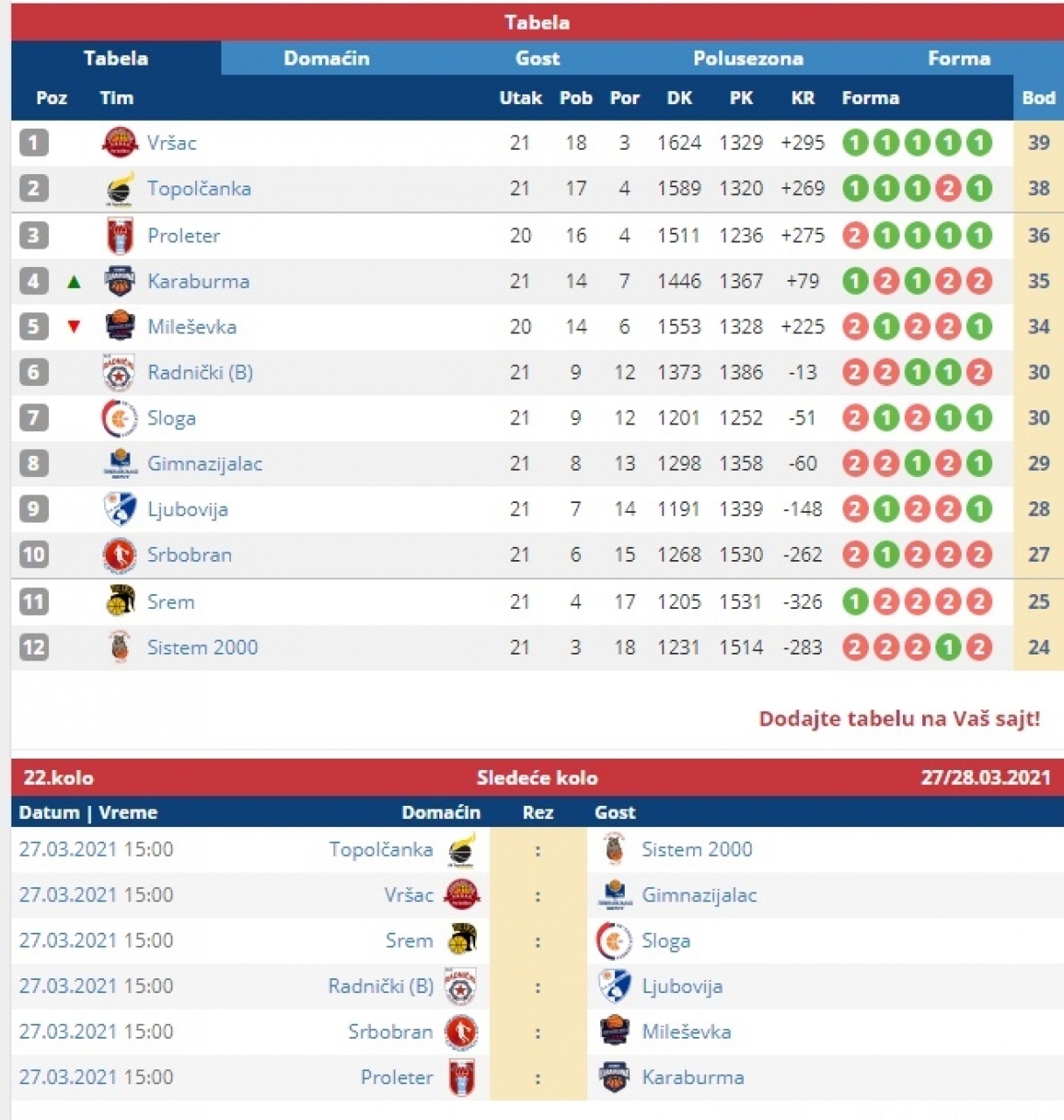Click the Sloga logo in table row
This screenshot has width=1064, height=1120.
click(x=120, y=418)
